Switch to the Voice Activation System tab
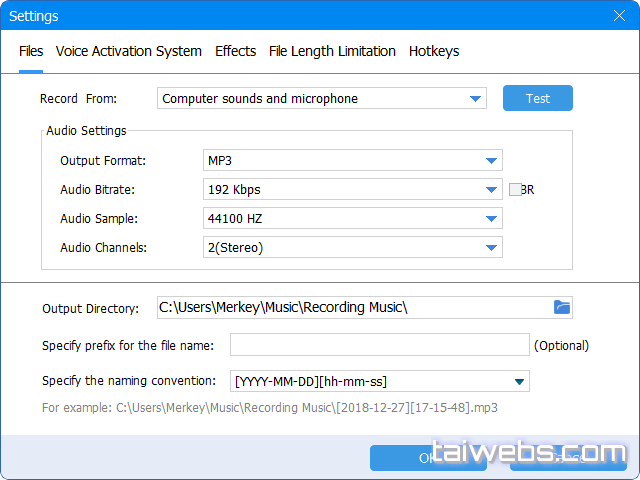640x480 pixels. [129, 51]
